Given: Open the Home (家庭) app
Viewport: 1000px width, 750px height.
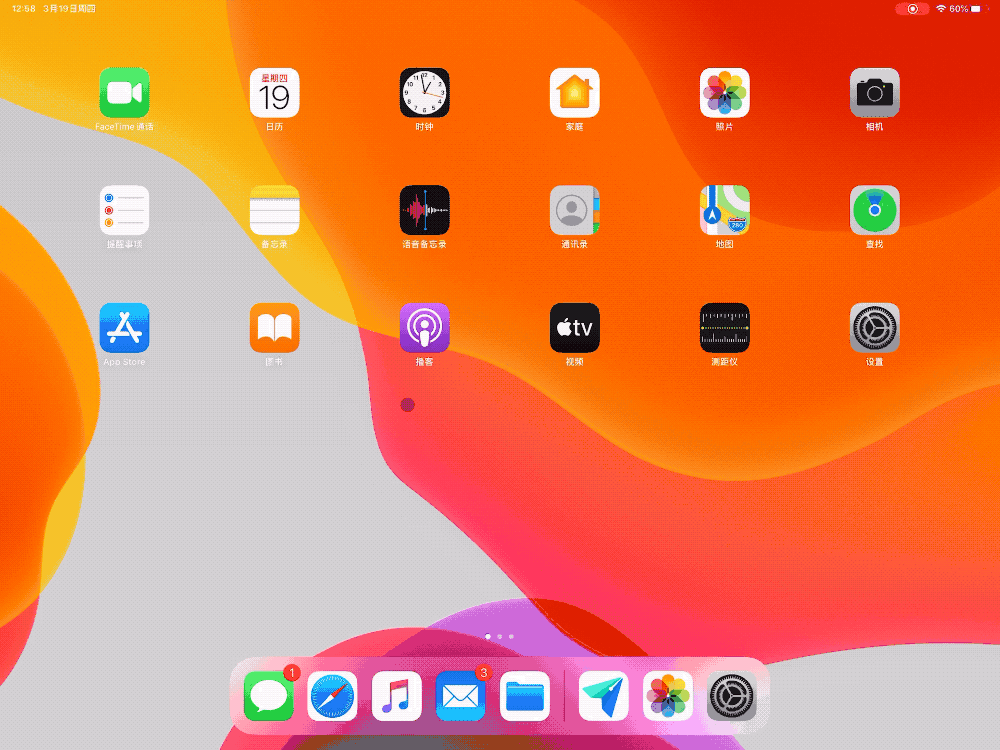Looking at the screenshot, I should [x=574, y=91].
